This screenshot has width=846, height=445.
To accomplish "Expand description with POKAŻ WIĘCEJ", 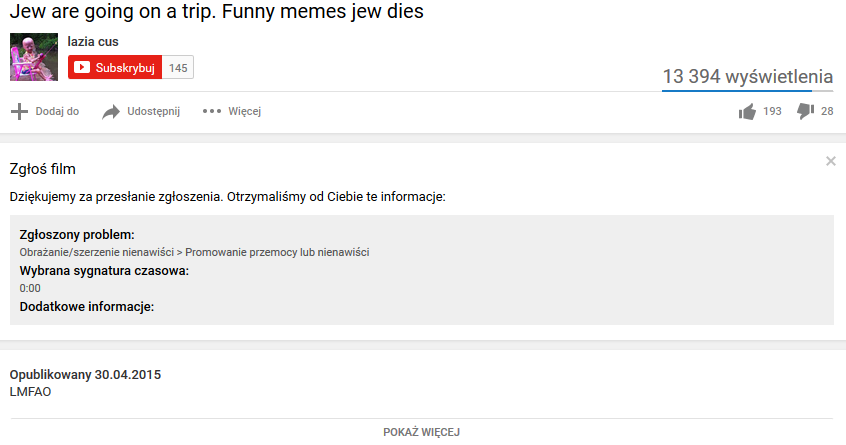I will coord(421,432).
